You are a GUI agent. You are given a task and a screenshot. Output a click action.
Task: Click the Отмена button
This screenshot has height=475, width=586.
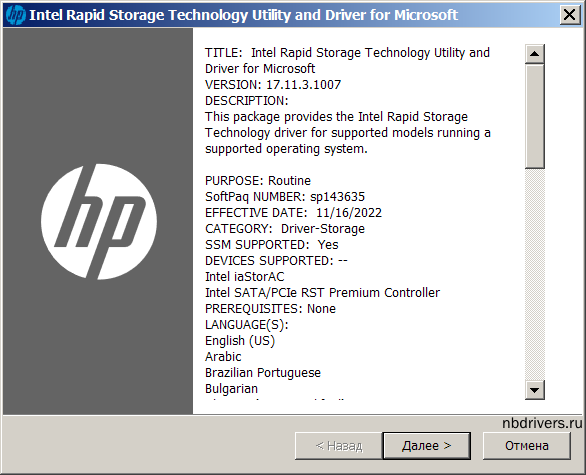[x=527, y=445]
